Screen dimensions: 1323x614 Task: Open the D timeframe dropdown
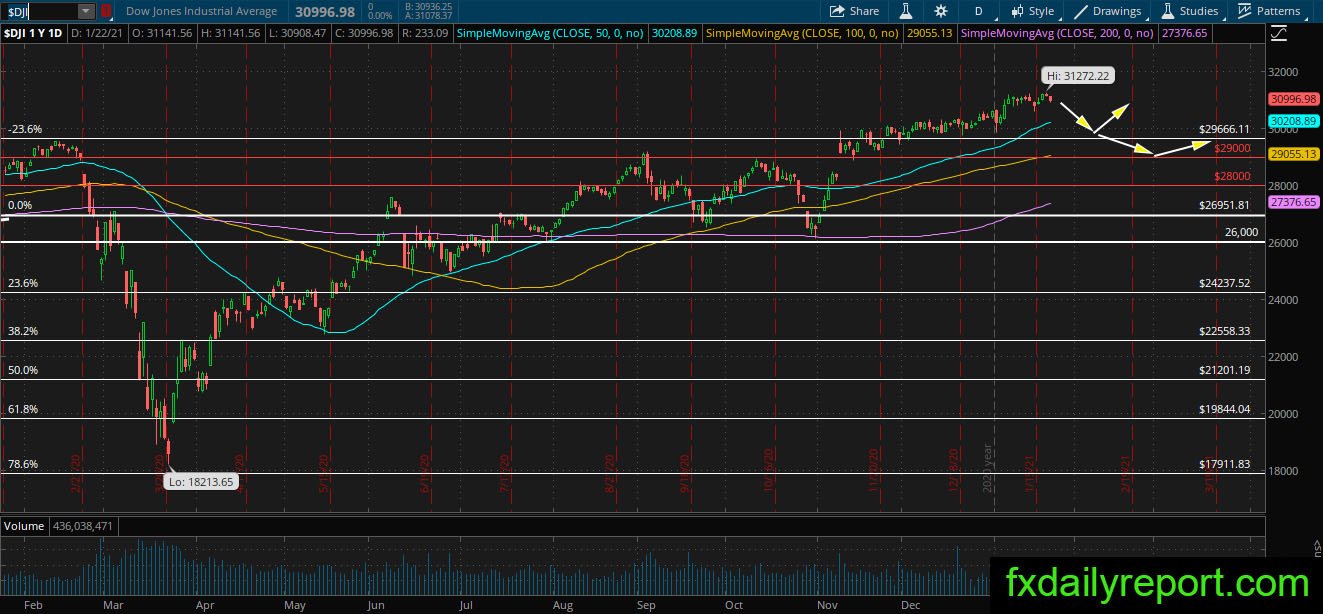tap(978, 11)
